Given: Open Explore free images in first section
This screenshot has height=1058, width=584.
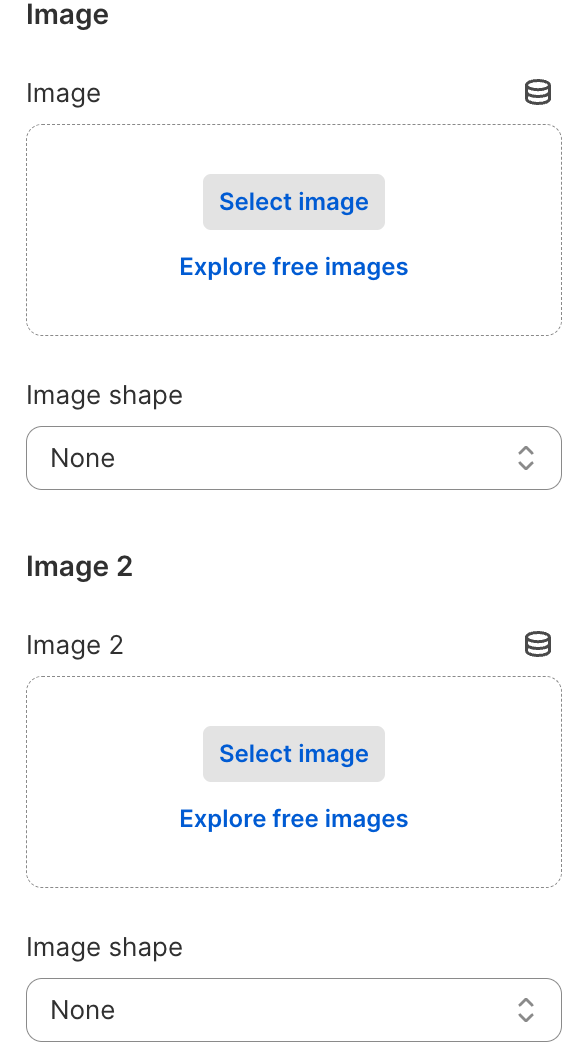Looking at the screenshot, I should 293,266.
